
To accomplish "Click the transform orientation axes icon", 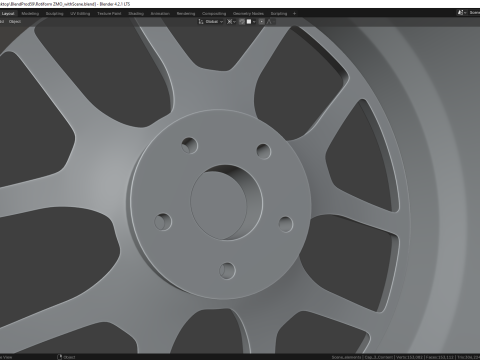I will pos(201,22).
